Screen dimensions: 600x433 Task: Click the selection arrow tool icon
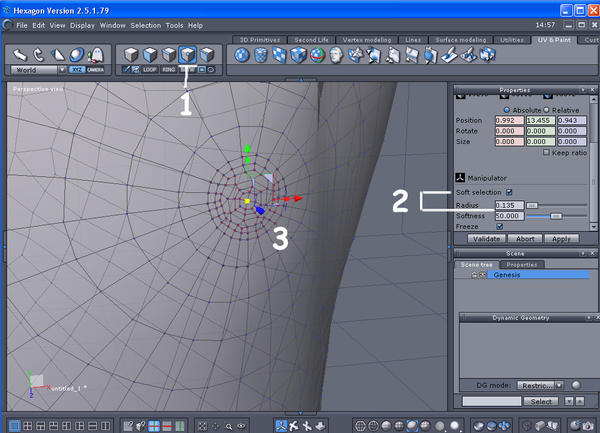coord(18,54)
